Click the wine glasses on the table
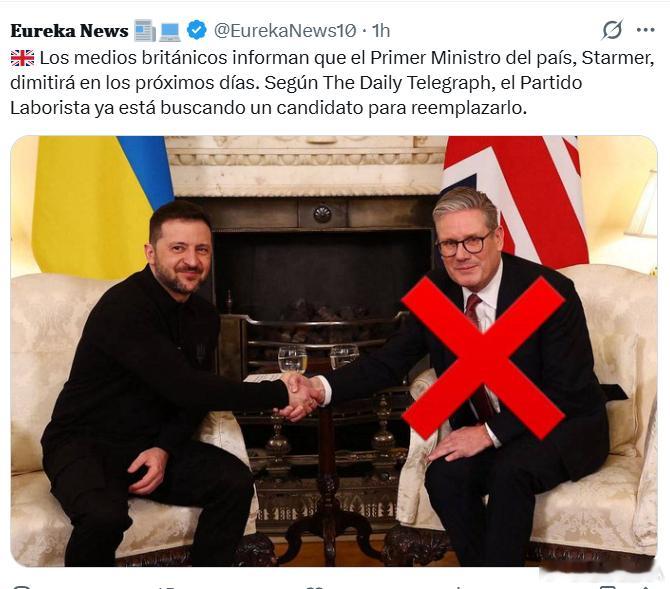 (x=317, y=359)
